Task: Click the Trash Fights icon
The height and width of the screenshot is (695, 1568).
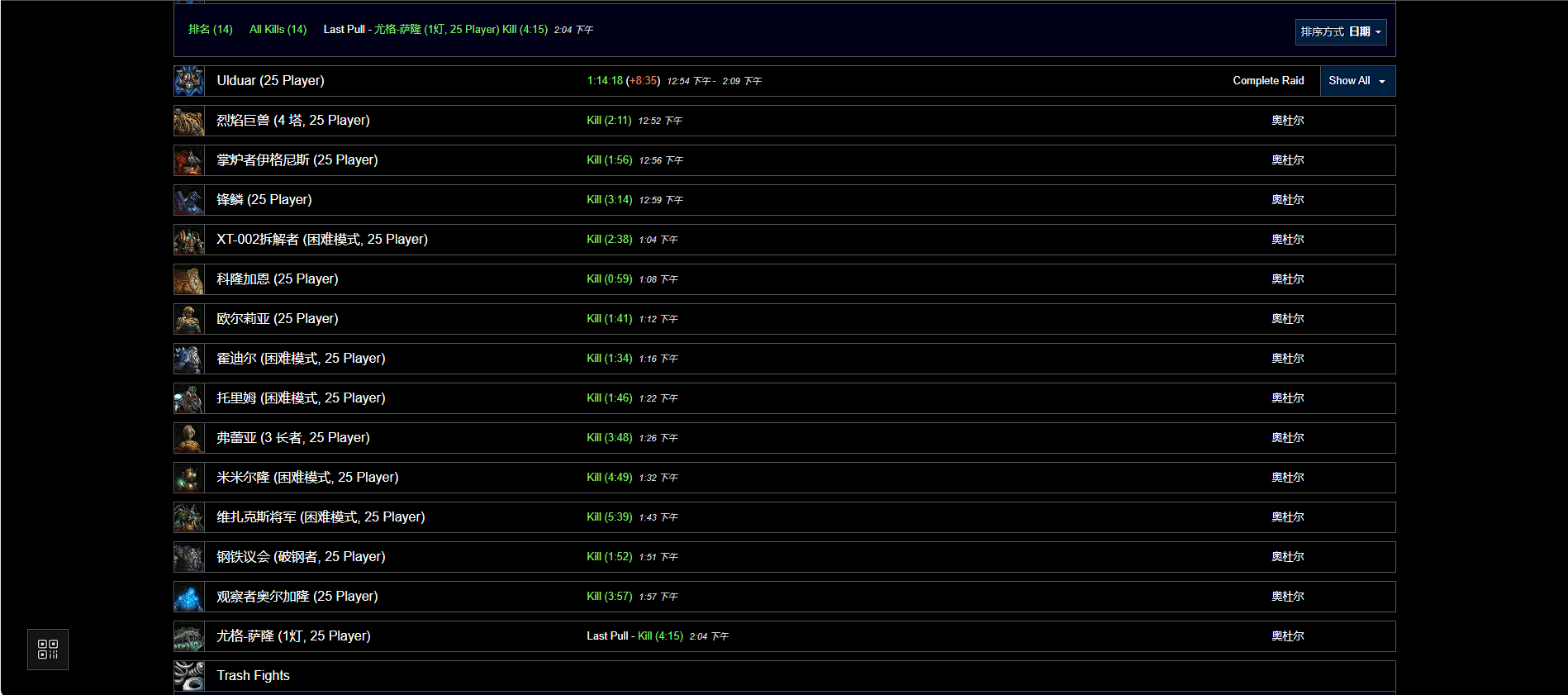Action: pyautogui.click(x=189, y=676)
